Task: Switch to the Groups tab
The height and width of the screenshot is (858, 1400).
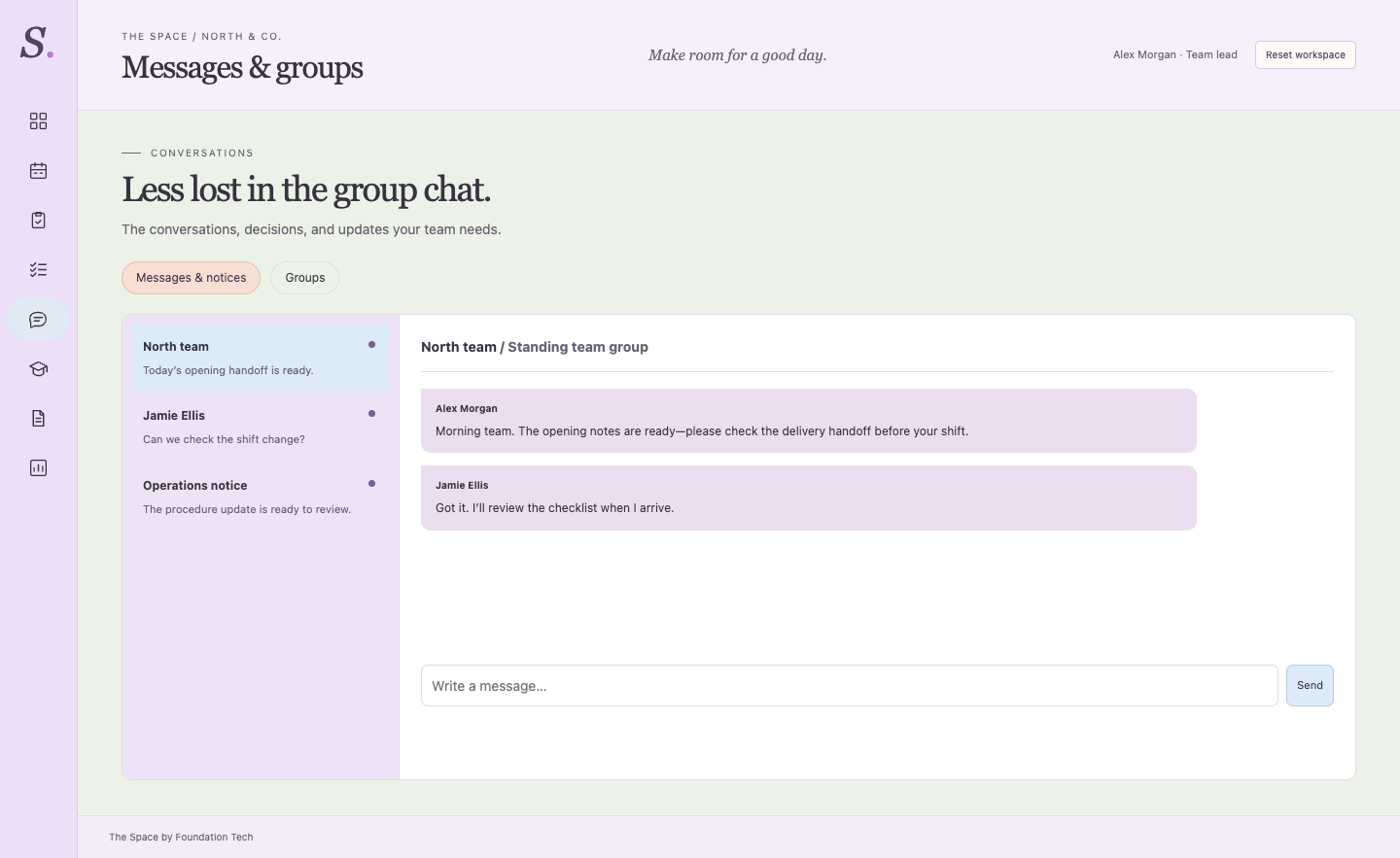Action: (304, 278)
